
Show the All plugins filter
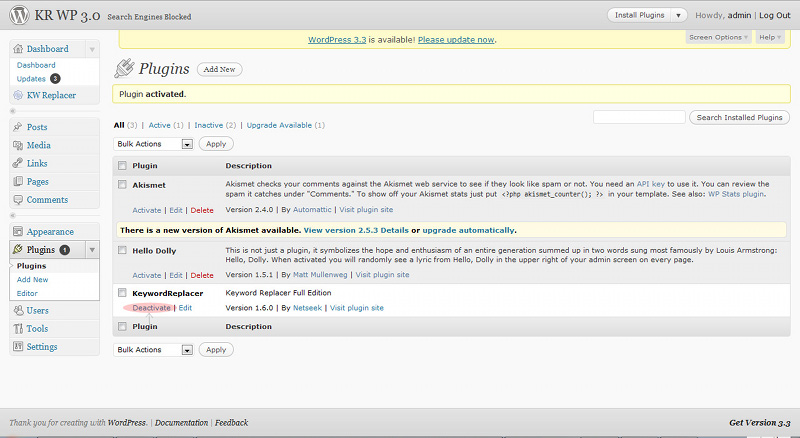click(119, 125)
